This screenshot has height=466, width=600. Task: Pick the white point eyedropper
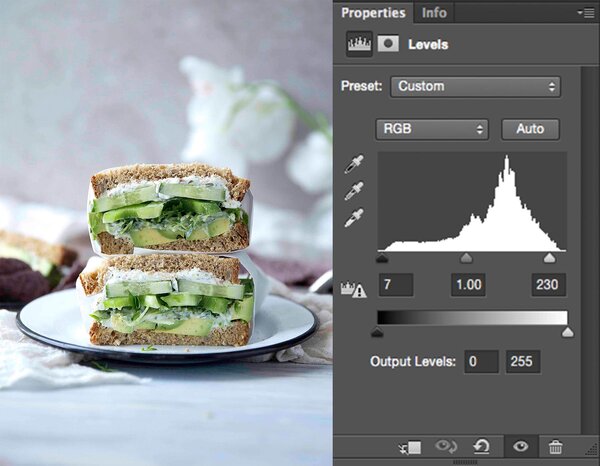click(x=354, y=218)
